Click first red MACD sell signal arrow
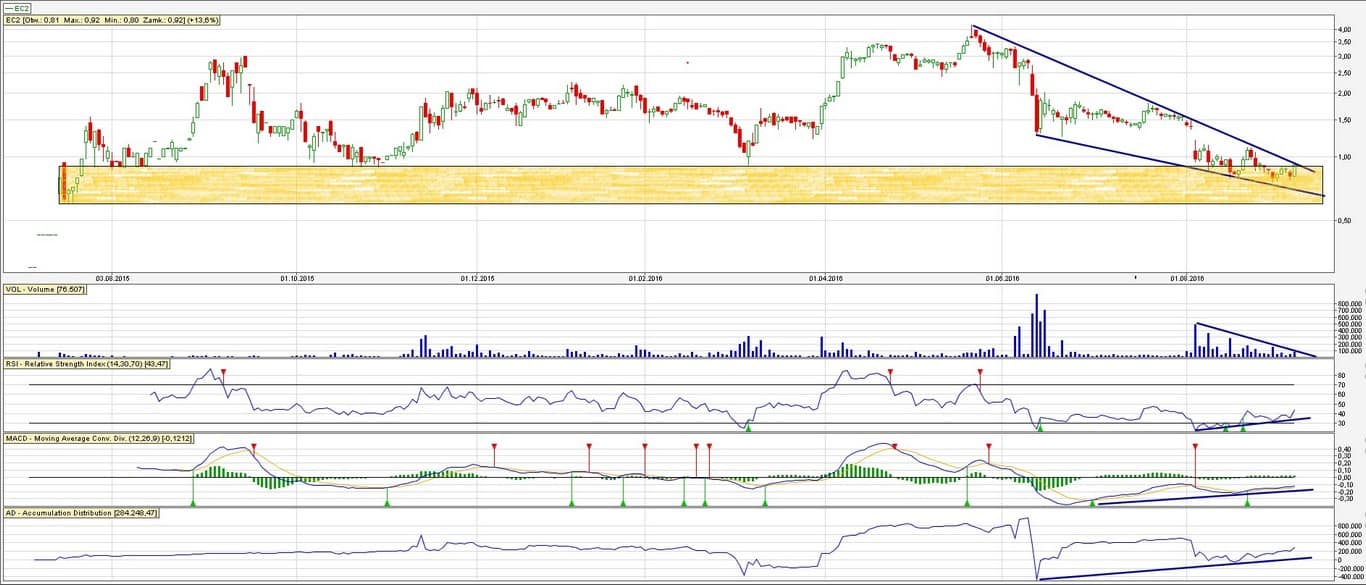 [254, 447]
